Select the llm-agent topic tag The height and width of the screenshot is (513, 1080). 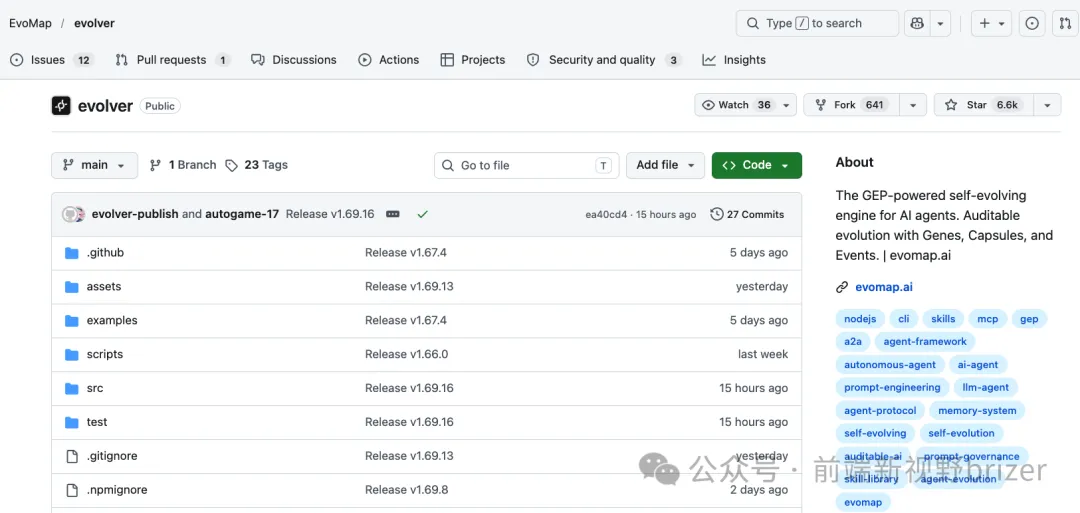point(986,387)
